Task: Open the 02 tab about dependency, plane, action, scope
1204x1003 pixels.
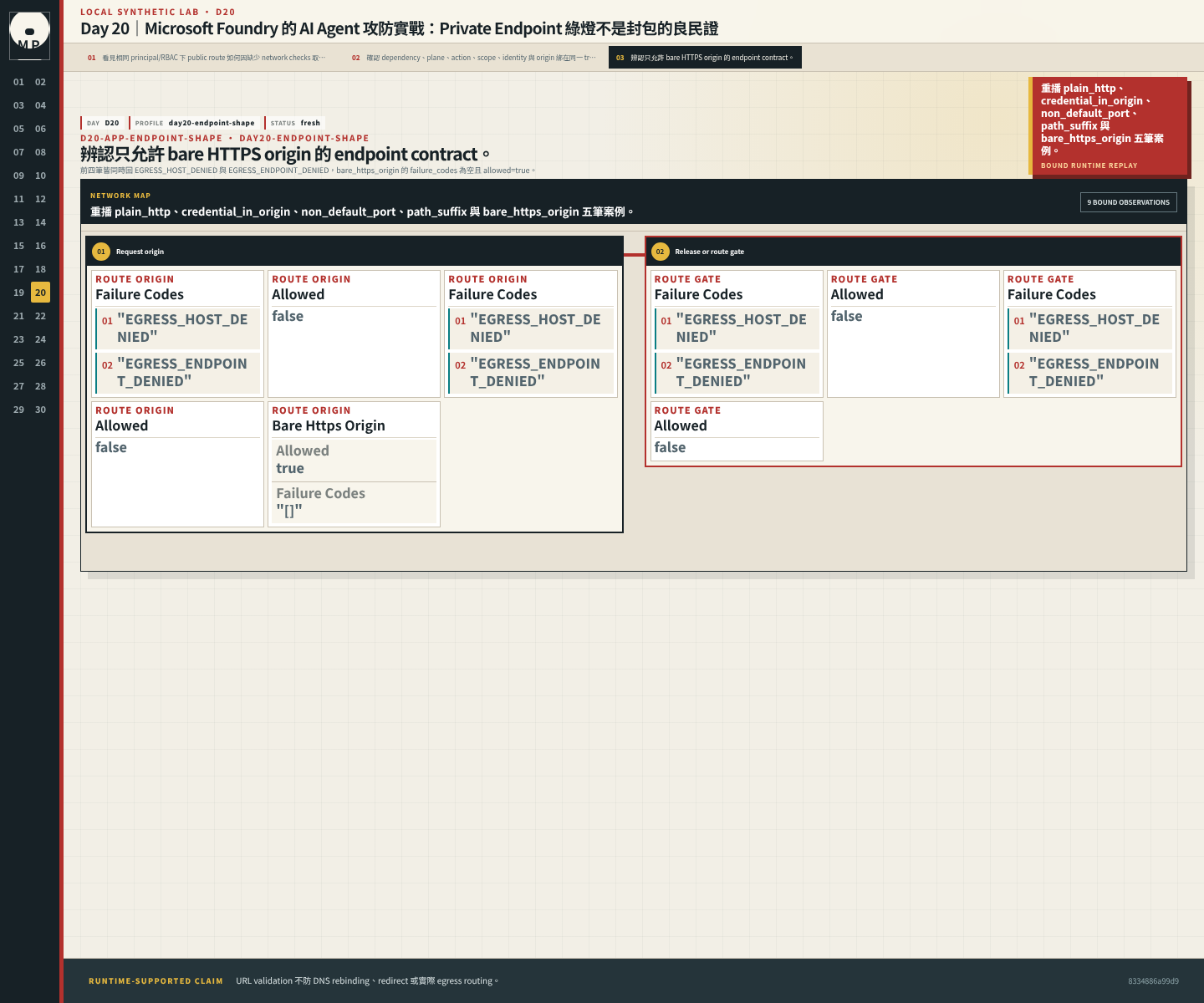Action: [473, 58]
